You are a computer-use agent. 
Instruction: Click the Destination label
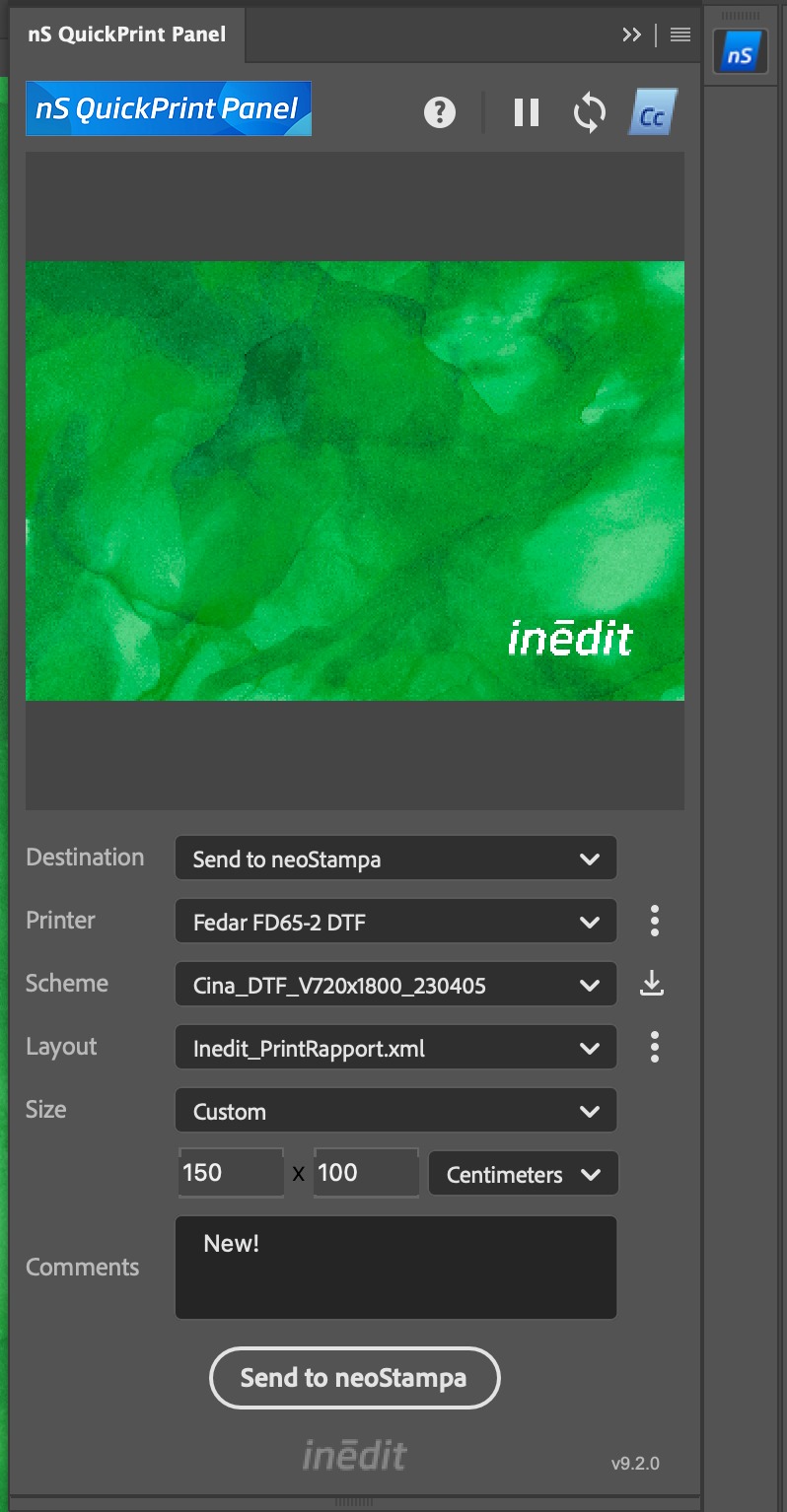85,858
